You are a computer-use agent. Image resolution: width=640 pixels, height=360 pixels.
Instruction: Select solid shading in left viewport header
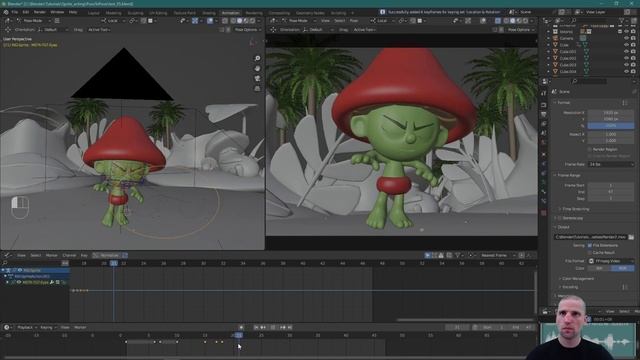(240, 20)
